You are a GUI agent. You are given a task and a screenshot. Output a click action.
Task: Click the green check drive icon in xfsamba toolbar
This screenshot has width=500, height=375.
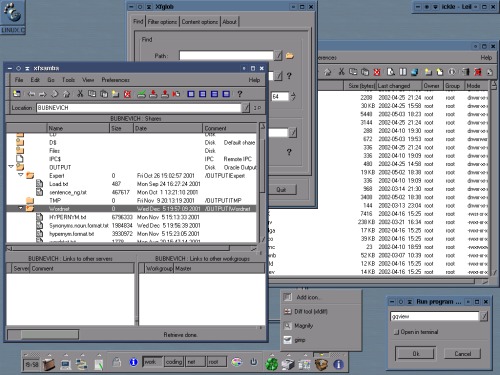tap(141, 94)
